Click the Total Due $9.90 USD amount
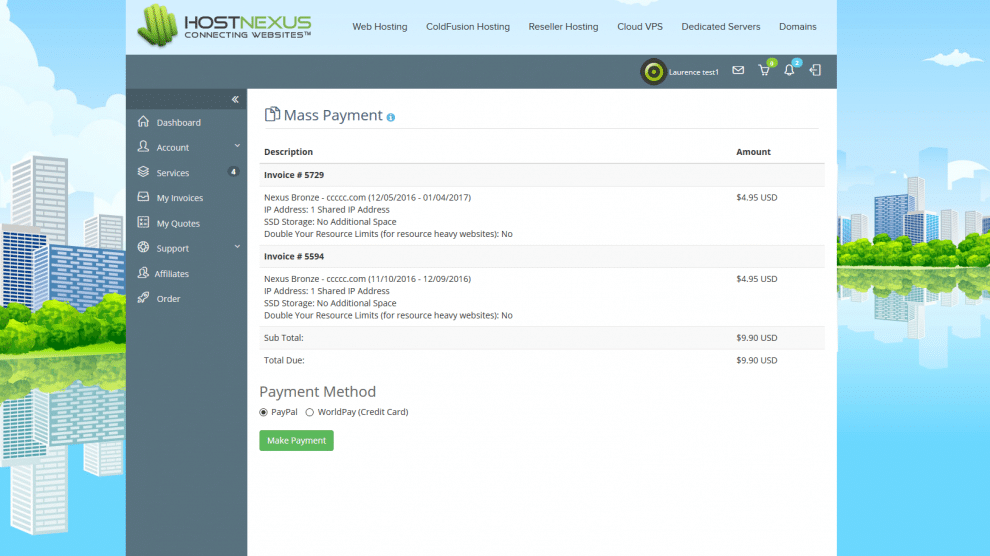 (x=756, y=360)
